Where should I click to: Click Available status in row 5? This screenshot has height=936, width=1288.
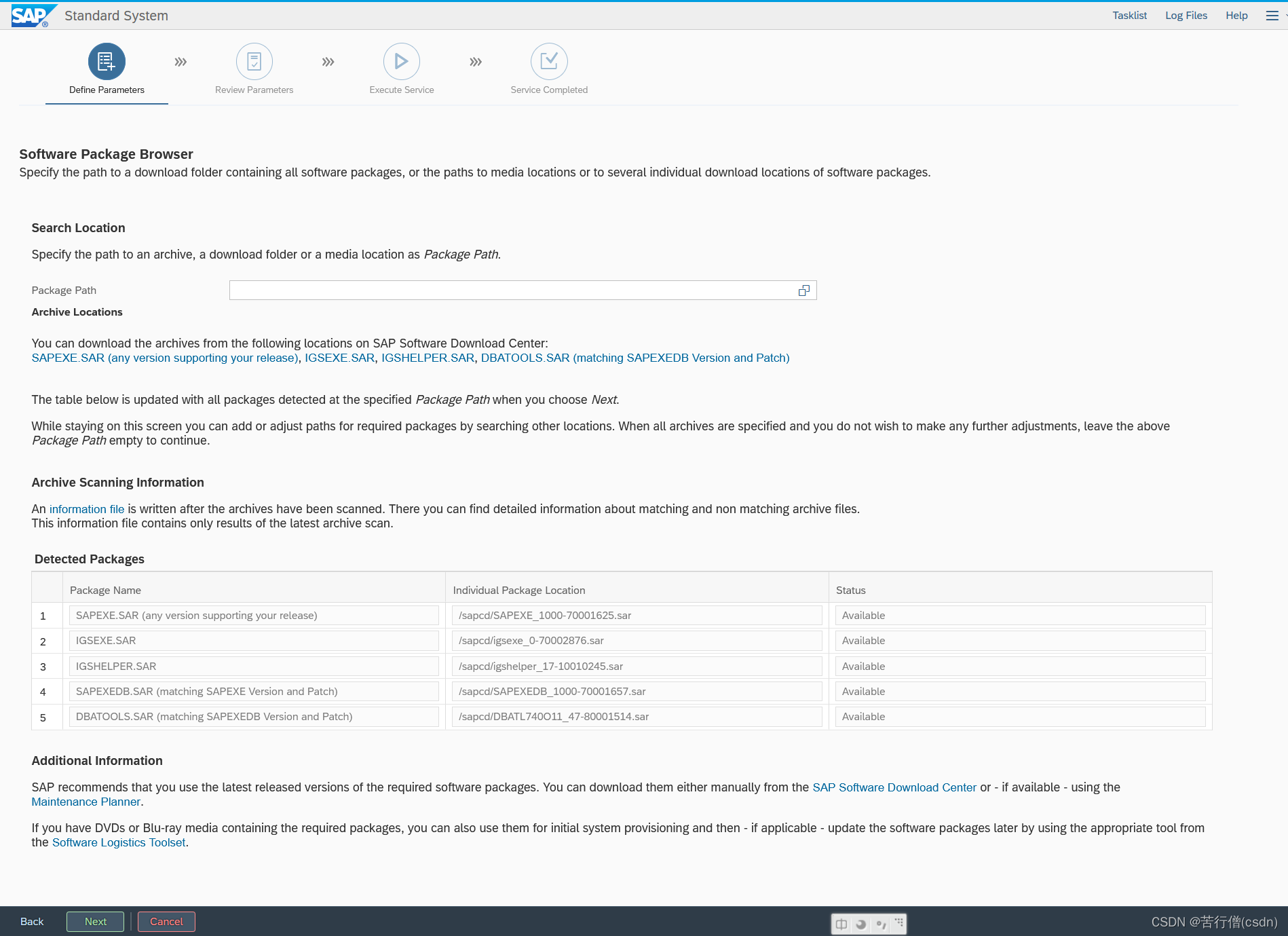pos(1021,717)
